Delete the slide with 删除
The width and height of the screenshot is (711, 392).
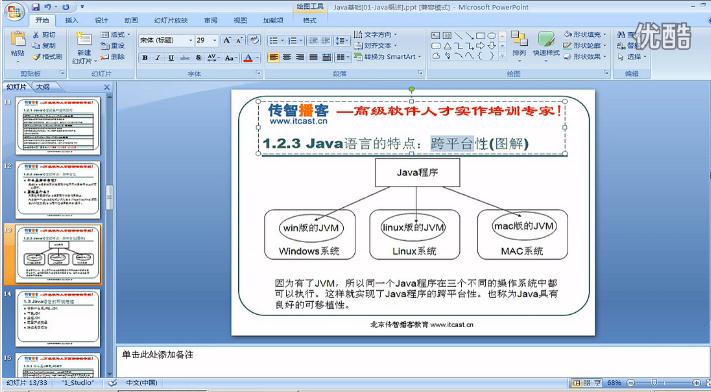[x=113, y=57]
